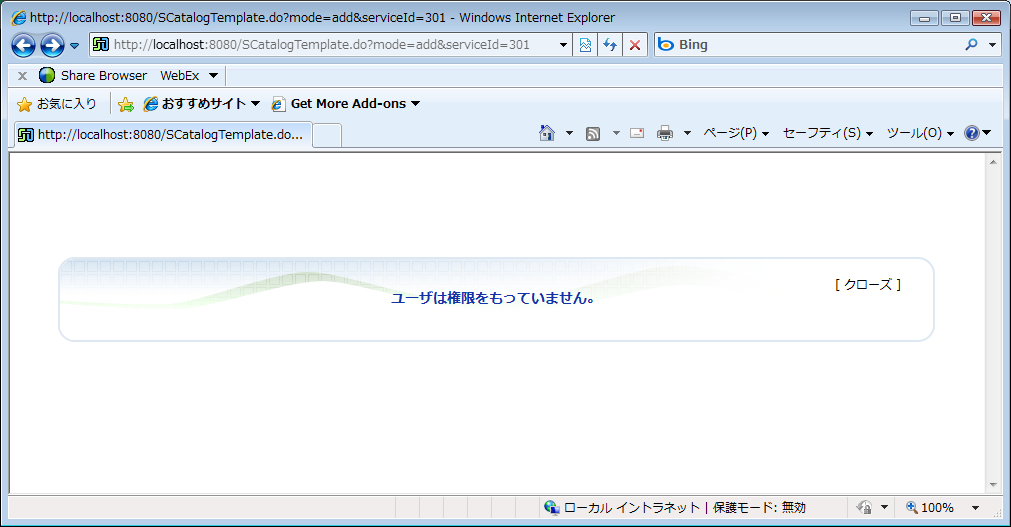
Task: Click the address bar URL field
Action: coord(322,45)
